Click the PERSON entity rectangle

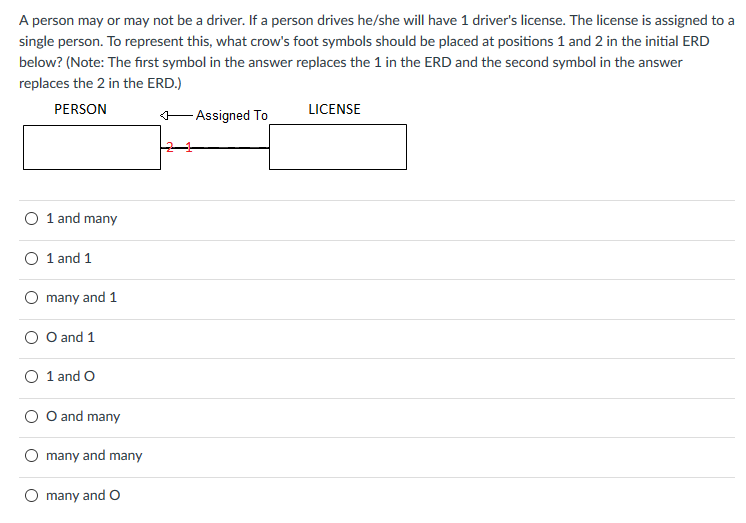[92, 148]
